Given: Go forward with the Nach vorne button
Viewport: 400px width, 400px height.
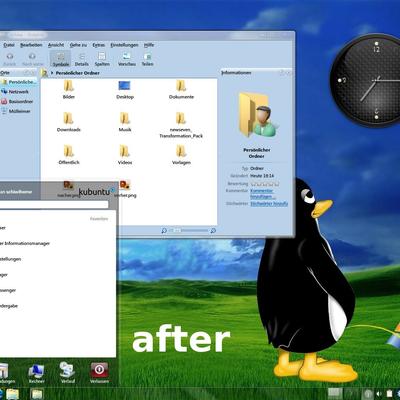Looking at the screenshot, I should (x=32, y=59).
